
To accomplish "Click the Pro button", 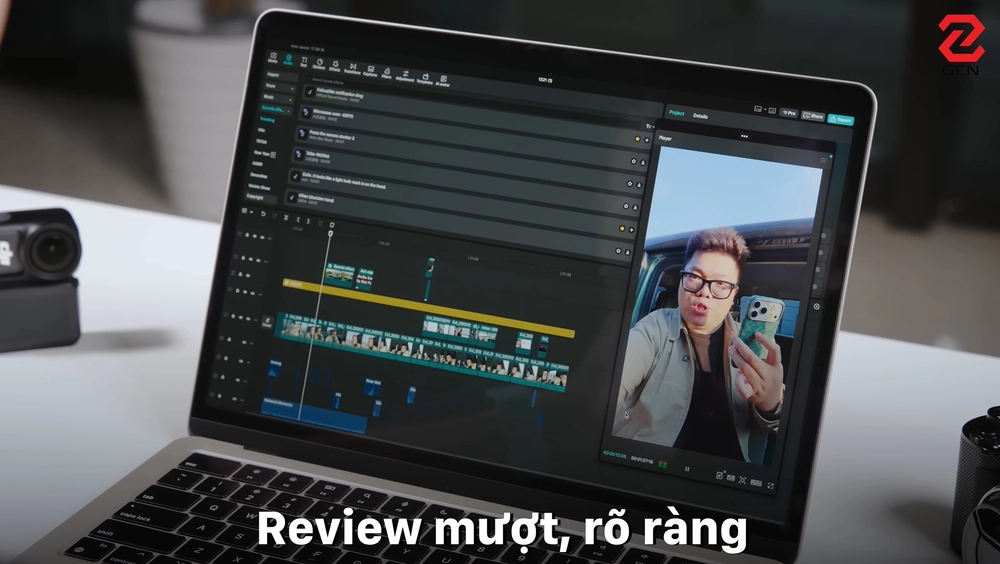I will click(x=789, y=113).
